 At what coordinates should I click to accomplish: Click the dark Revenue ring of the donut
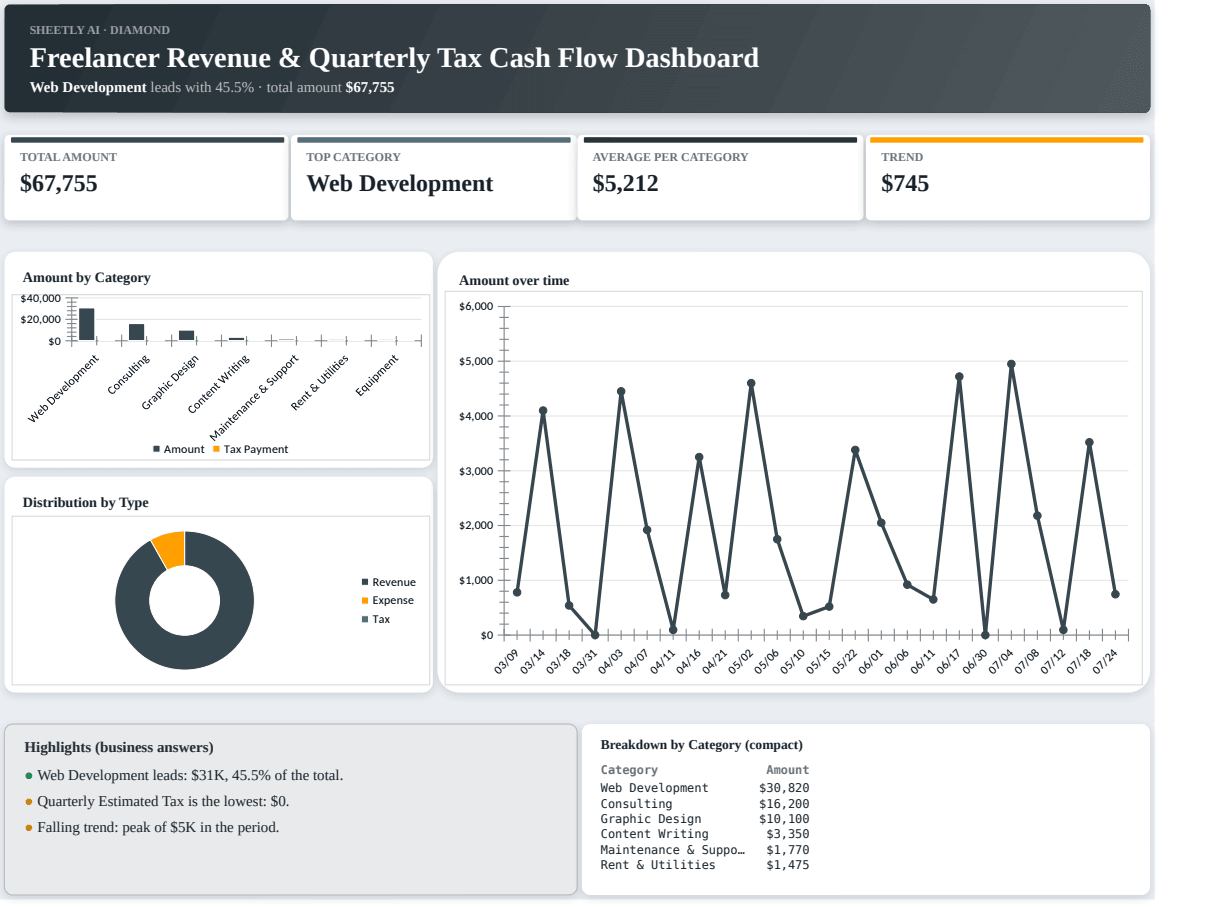(184, 652)
